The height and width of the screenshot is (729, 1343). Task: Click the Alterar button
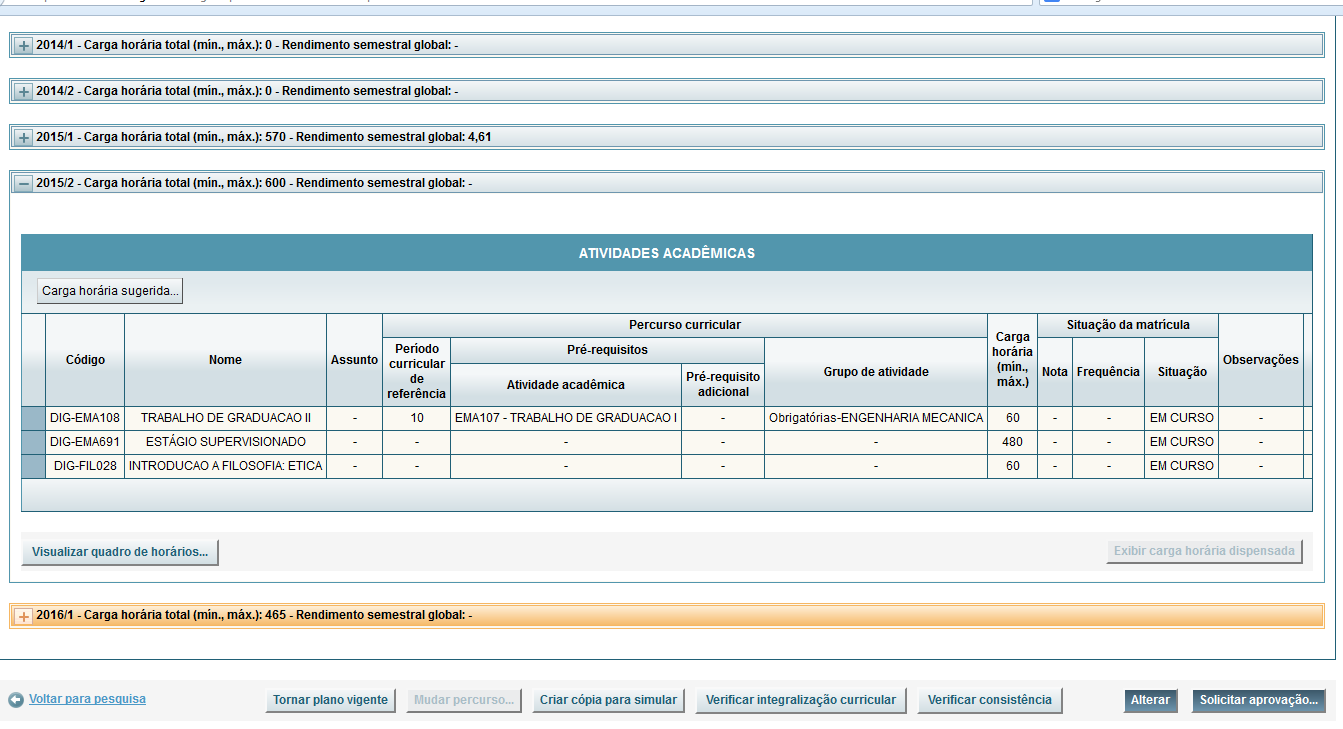(x=1150, y=700)
